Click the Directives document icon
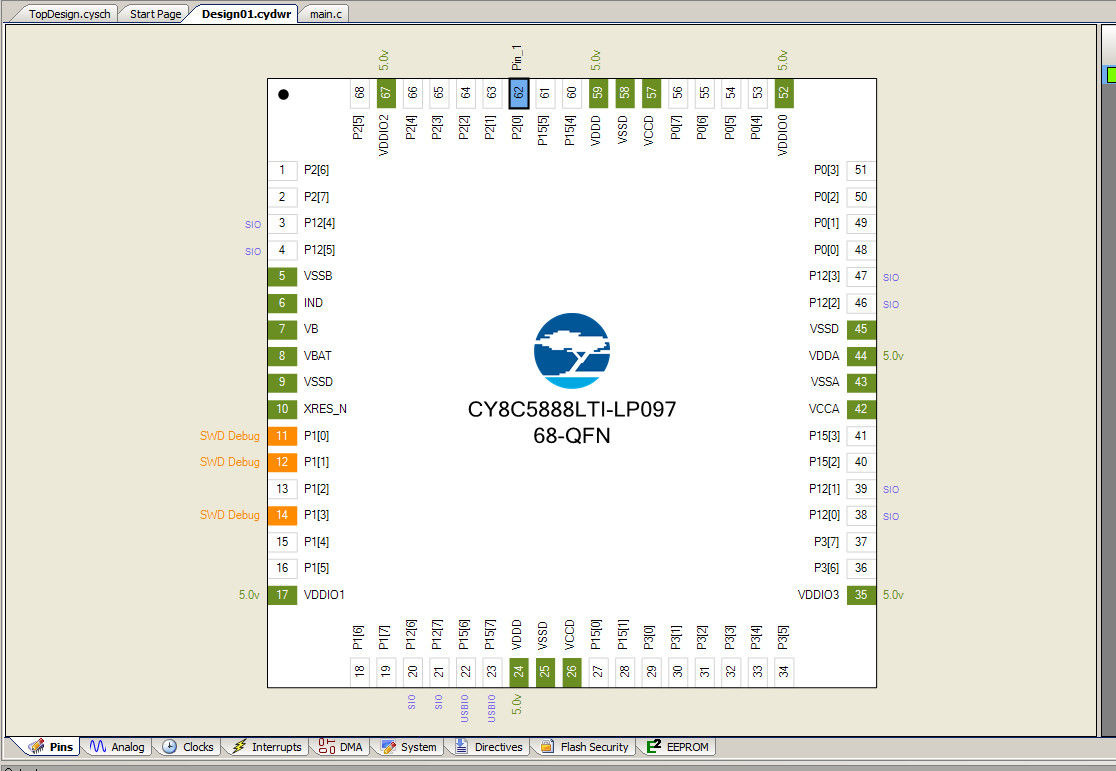This screenshot has width=1116, height=771. pos(461,747)
